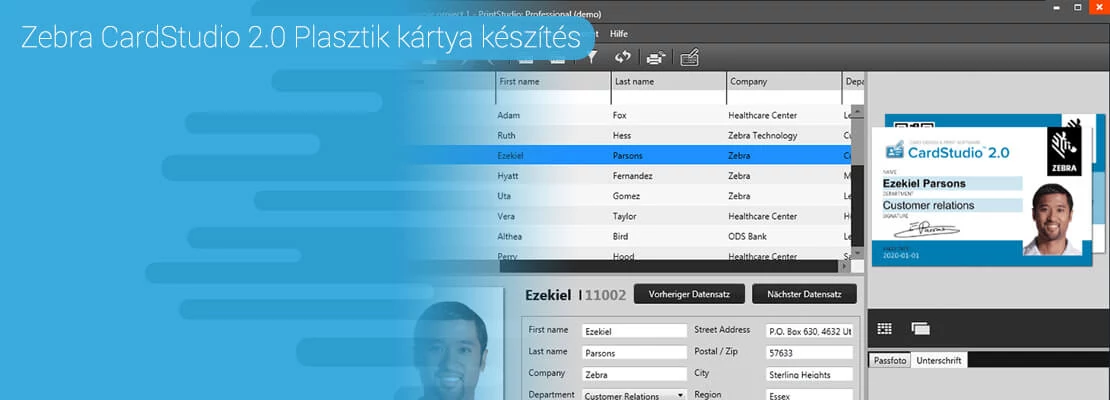The width and height of the screenshot is (1110, 400).
Task: Click 'Healthcare Center' in Adam's row
Action: click(762, 115)
